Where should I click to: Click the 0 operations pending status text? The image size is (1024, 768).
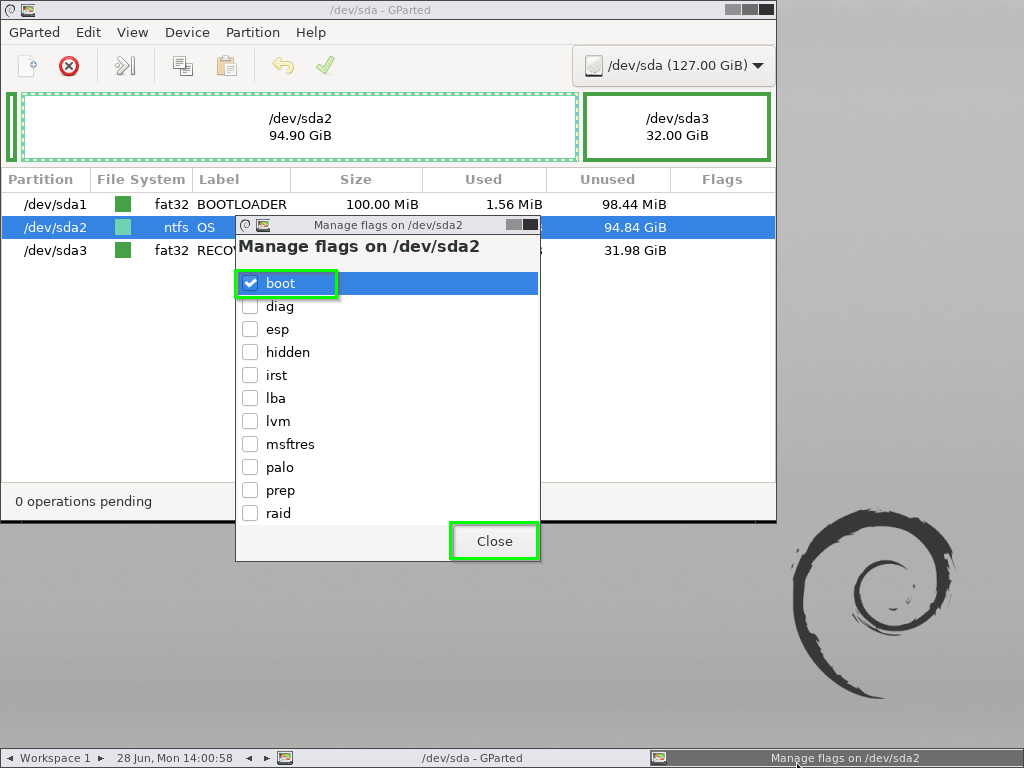84,502
